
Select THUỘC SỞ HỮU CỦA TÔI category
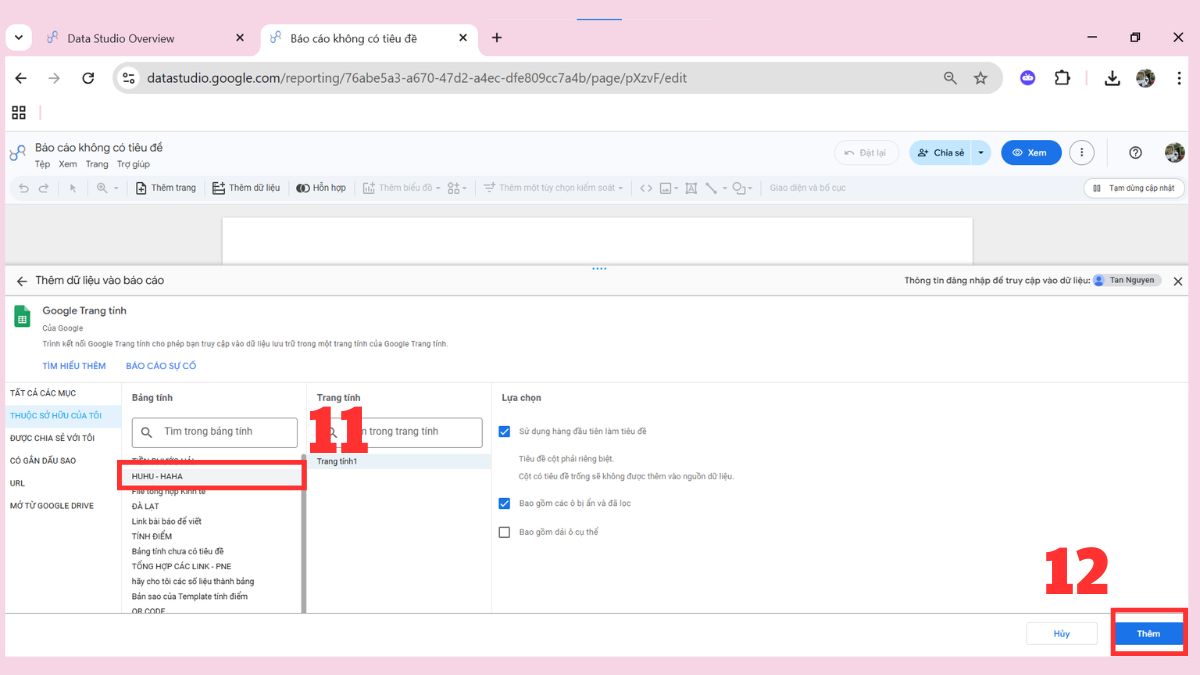click(x=62, y=415)
